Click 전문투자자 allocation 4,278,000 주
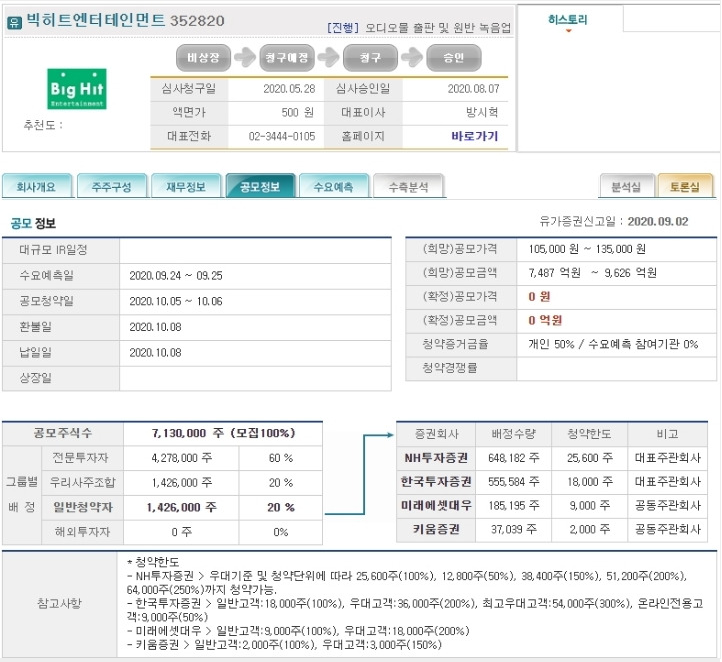 pyautogui.click(x=181, y=458)
